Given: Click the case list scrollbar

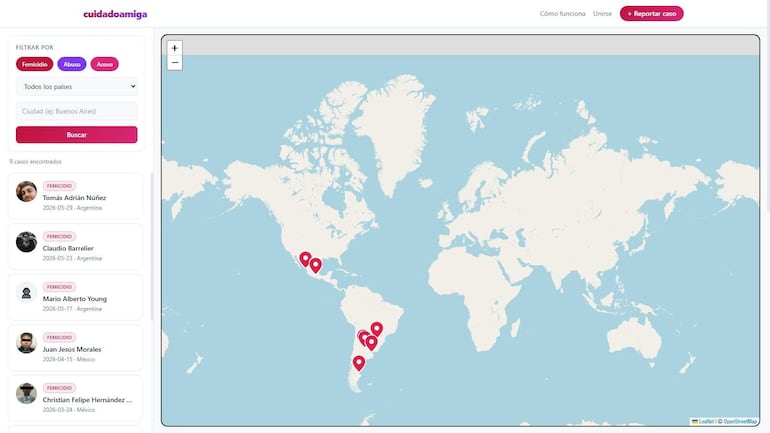Looking at the screenshot, I should [152, 246].
